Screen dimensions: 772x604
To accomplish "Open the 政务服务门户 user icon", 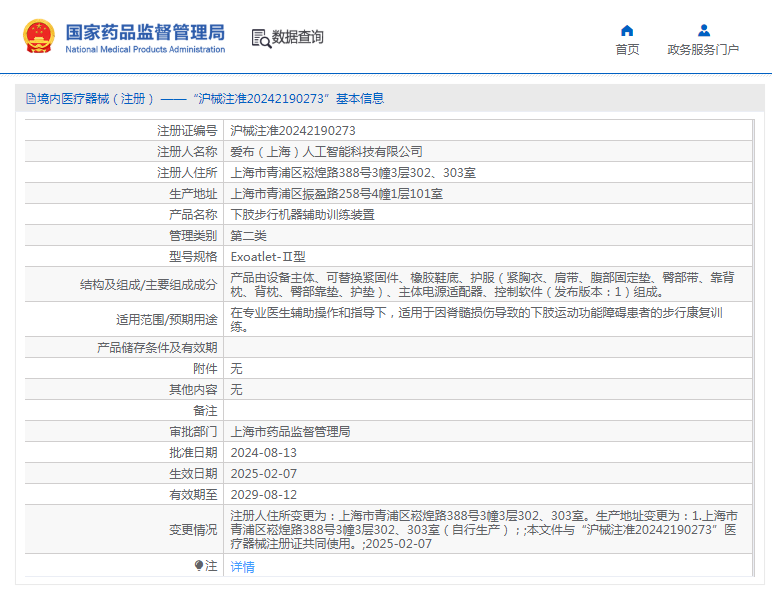I will point(704,31).
